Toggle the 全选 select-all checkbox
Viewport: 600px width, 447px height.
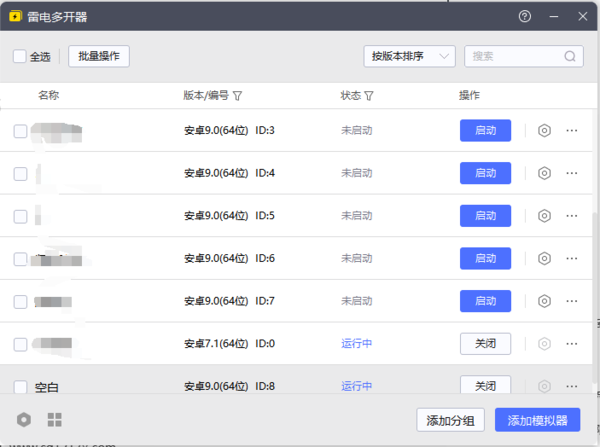(x=20, y=56)
